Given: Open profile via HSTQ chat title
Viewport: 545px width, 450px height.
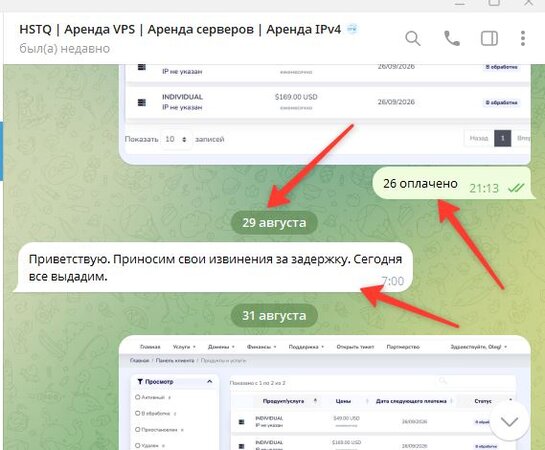Looking at the screenshot, I should tap(180, 29).
